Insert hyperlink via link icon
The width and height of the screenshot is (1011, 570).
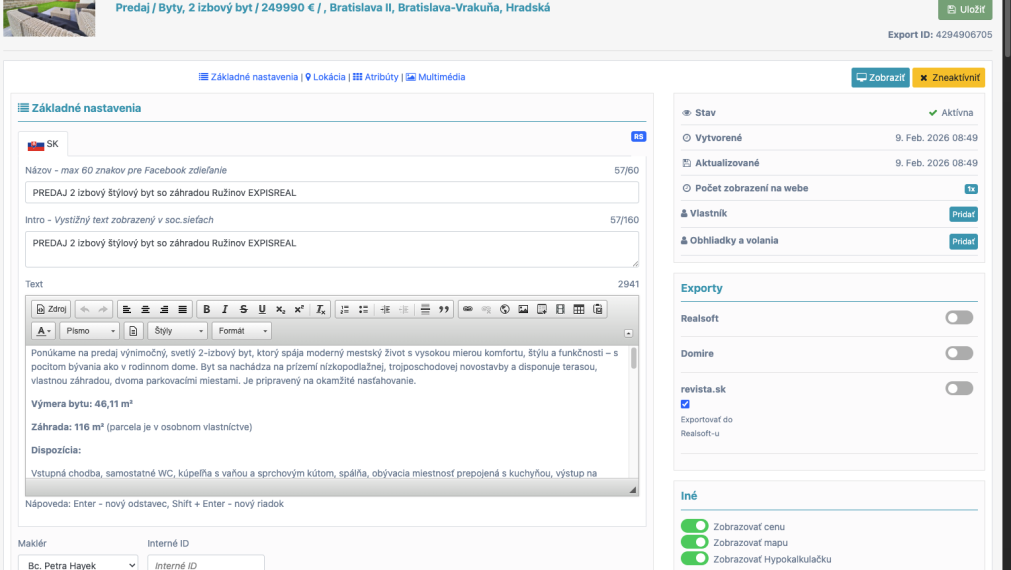pyautogui.click(x=468, y=310)
